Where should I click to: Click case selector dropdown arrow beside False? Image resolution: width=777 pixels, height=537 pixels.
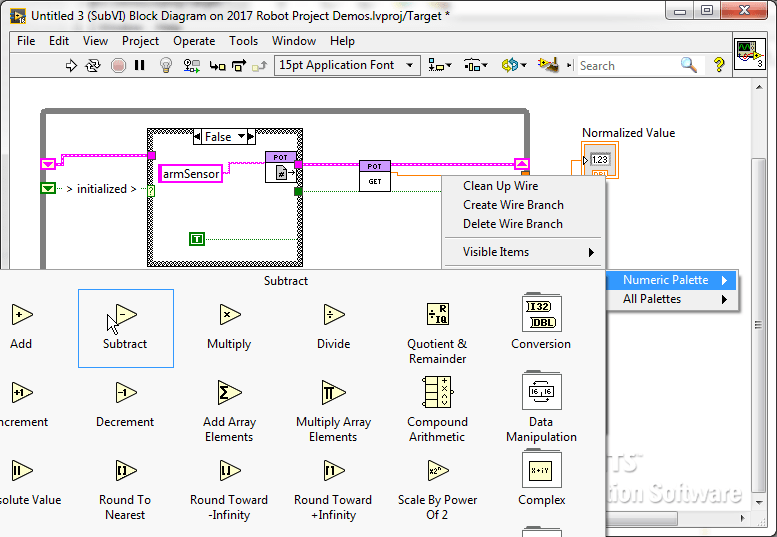[241, 136]
